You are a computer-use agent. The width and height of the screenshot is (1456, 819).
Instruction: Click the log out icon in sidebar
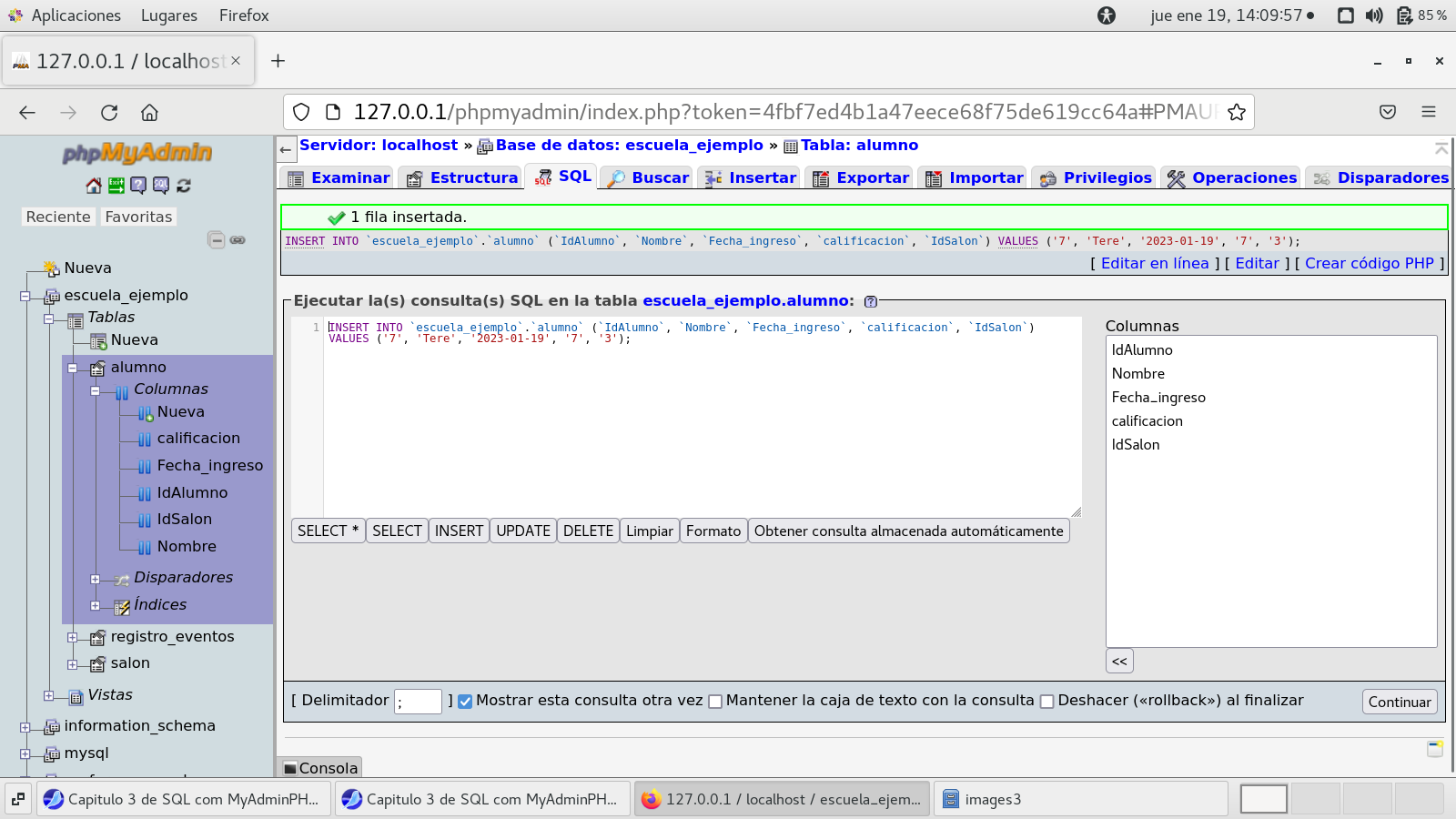pos(116,186)
